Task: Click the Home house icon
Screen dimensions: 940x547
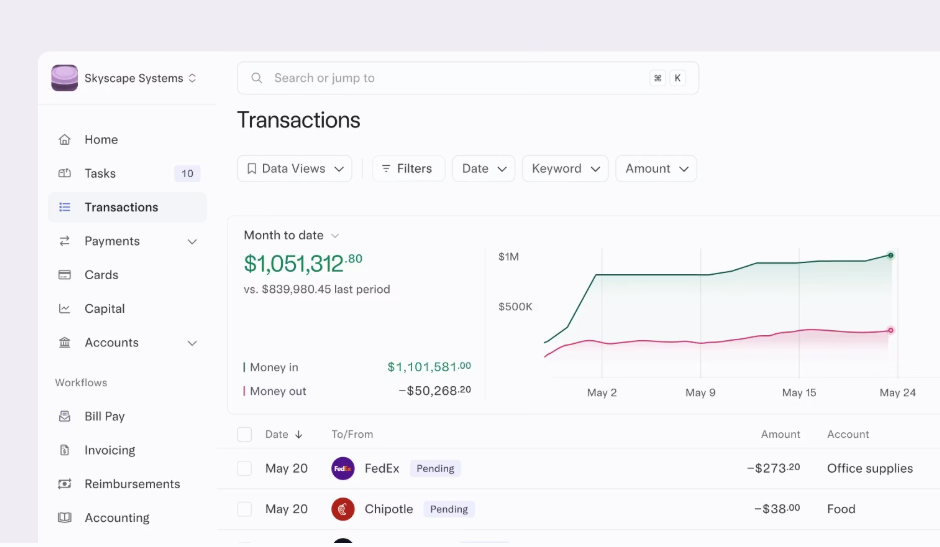Action: (x=65, y=140)
